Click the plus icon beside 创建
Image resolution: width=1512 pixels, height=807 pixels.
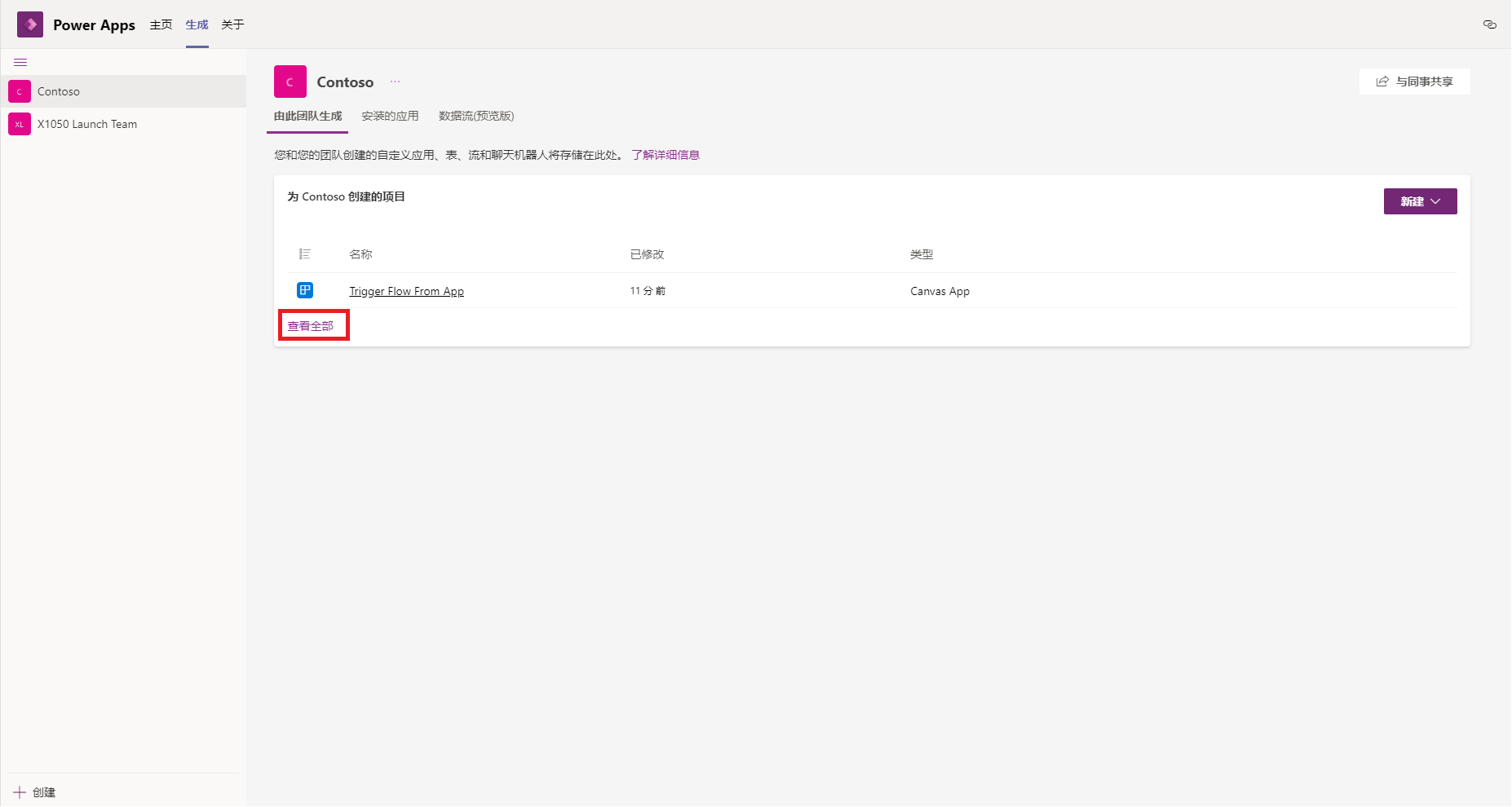point(20,792)
